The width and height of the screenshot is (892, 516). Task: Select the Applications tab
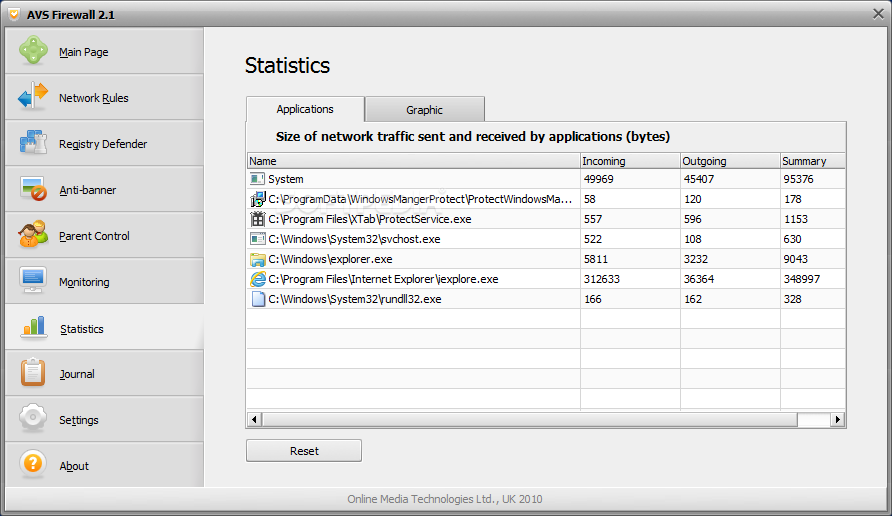[305, 109]
